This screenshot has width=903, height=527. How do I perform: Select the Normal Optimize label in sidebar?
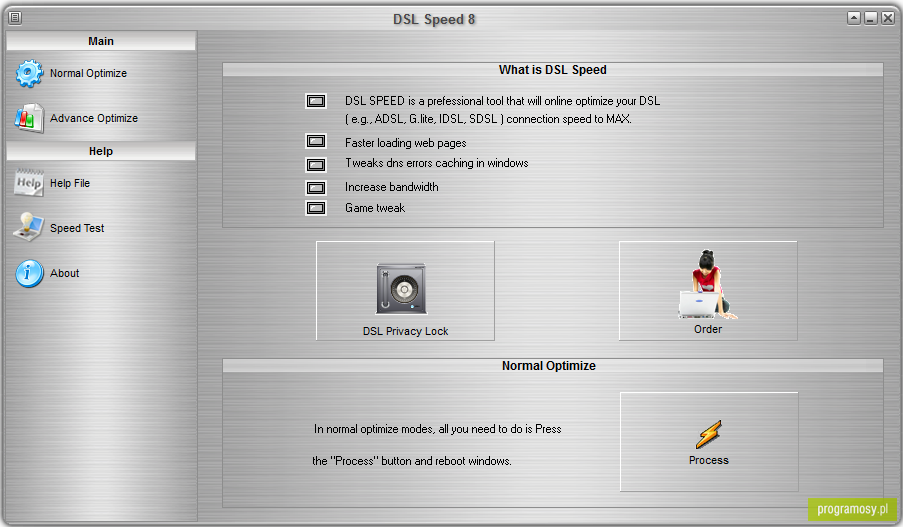88,73
